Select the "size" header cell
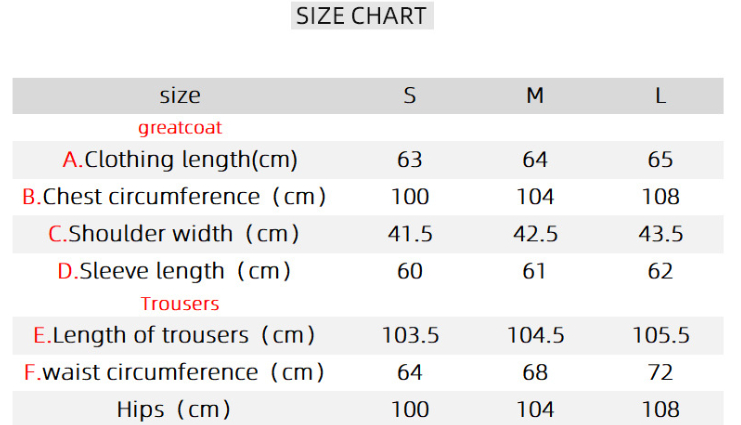 click(180, 96)
